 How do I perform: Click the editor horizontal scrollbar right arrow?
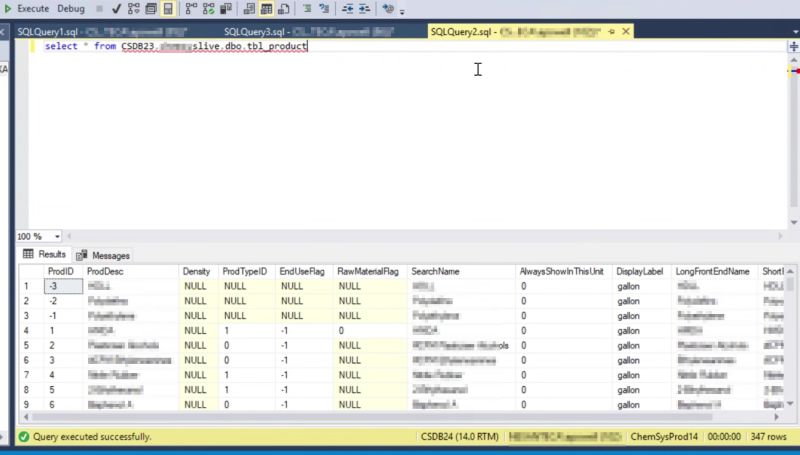click(780, 236)
